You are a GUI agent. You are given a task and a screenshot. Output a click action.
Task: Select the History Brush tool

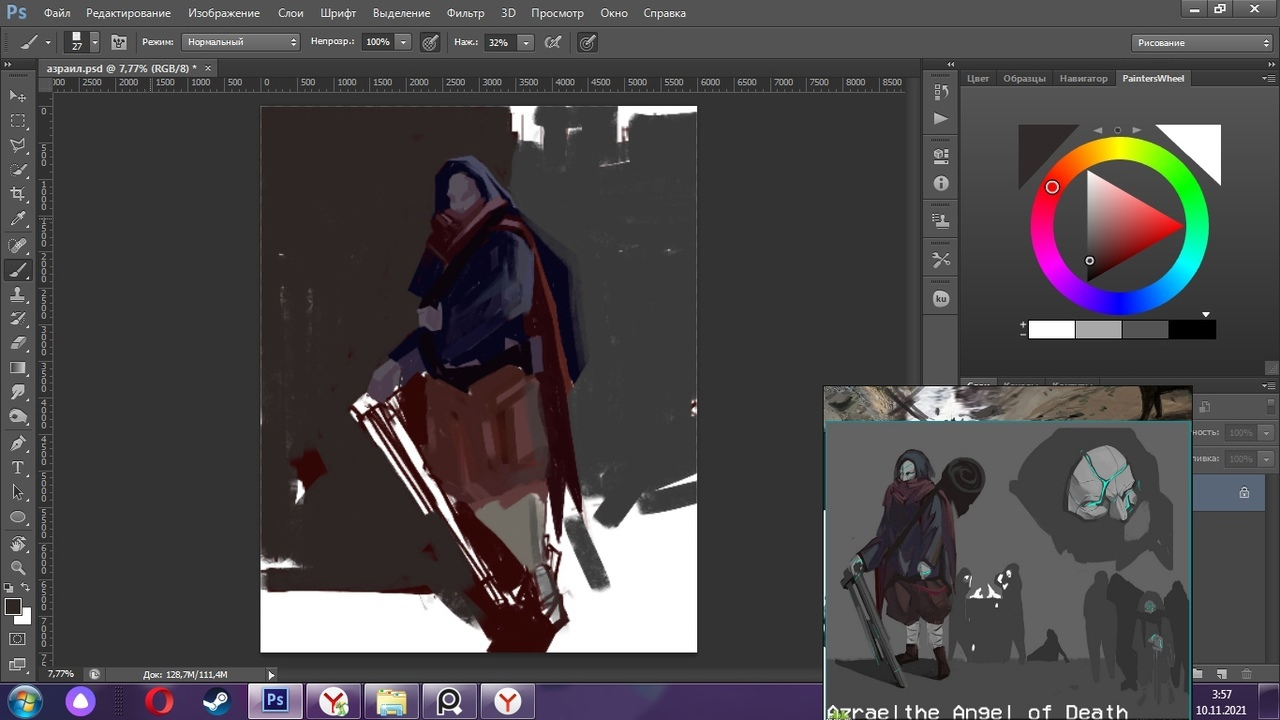click(18, 319)
